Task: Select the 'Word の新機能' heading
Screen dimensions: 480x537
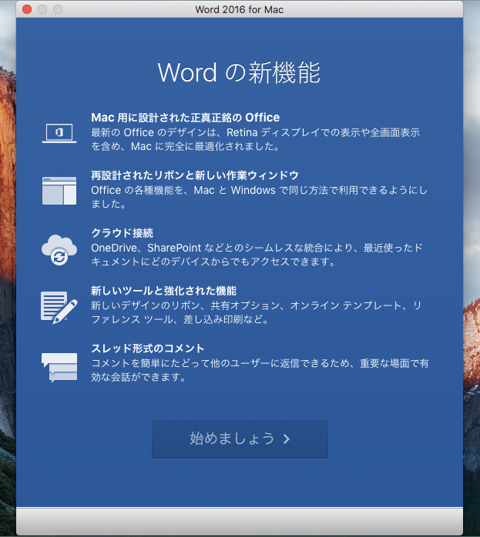Action: click(x=239, y=72)
